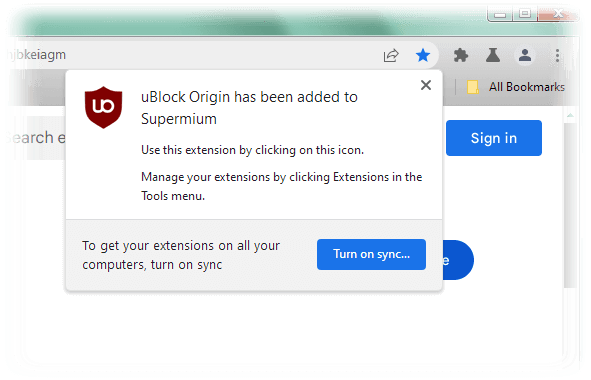Open the user profile avatar icon

[525, 55]
